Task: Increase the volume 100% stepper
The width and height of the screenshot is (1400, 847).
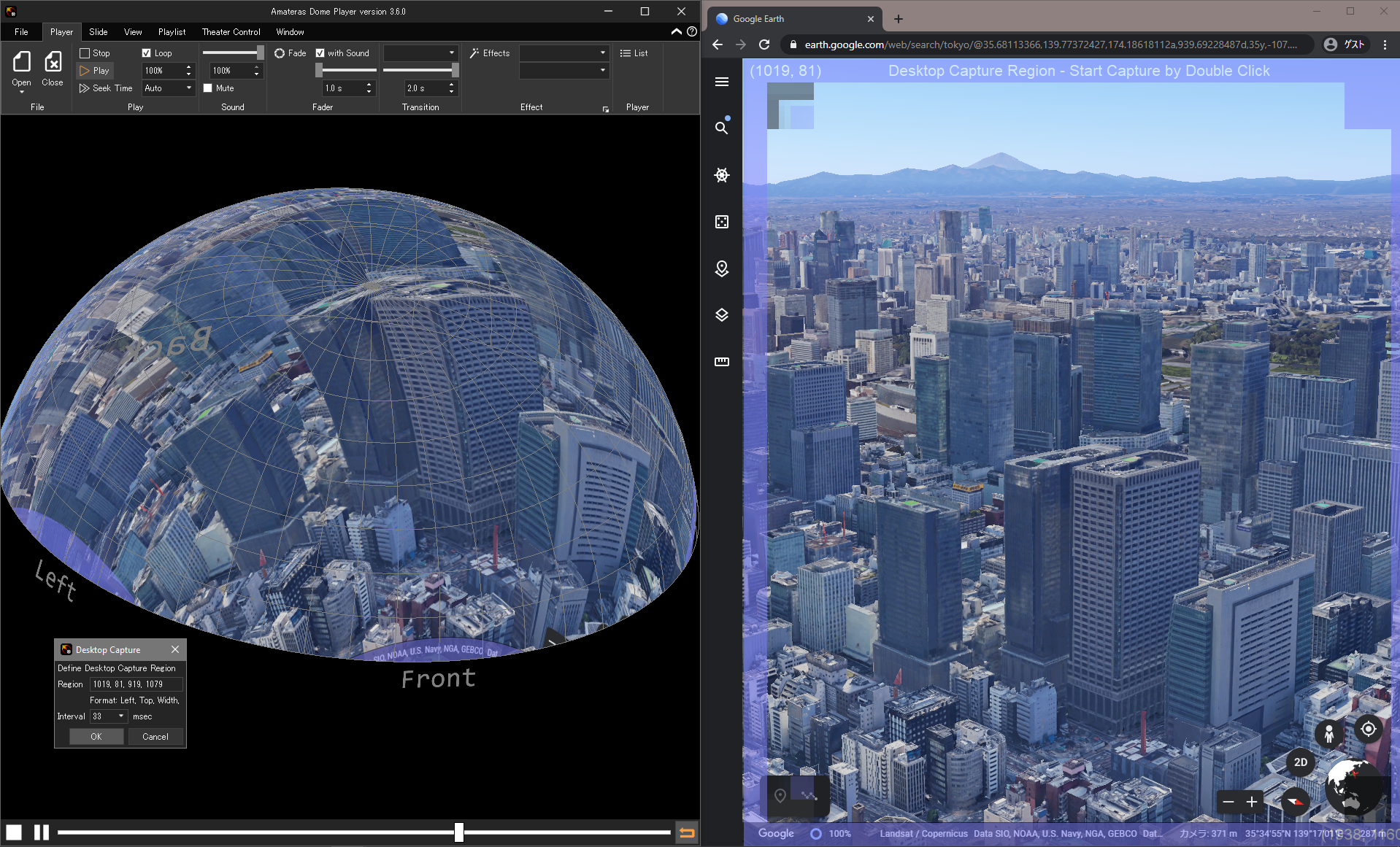Action: pos(256,67)
